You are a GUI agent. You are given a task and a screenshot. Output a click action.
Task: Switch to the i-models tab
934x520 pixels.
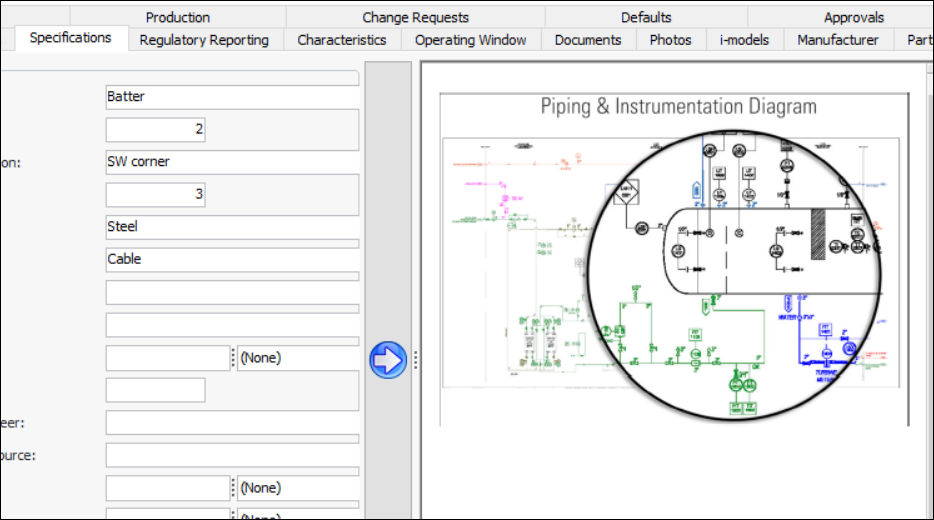(744, 40)
